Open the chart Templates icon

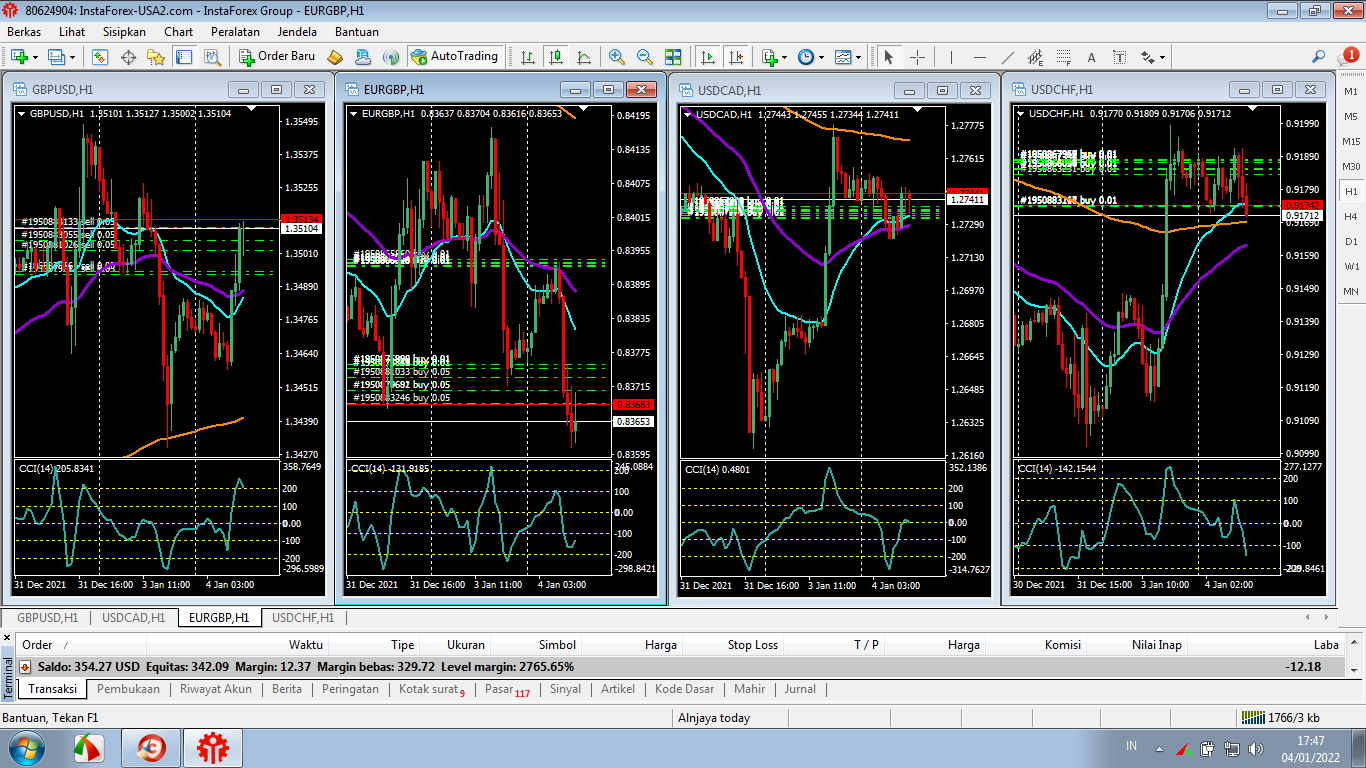click(844, 57)
